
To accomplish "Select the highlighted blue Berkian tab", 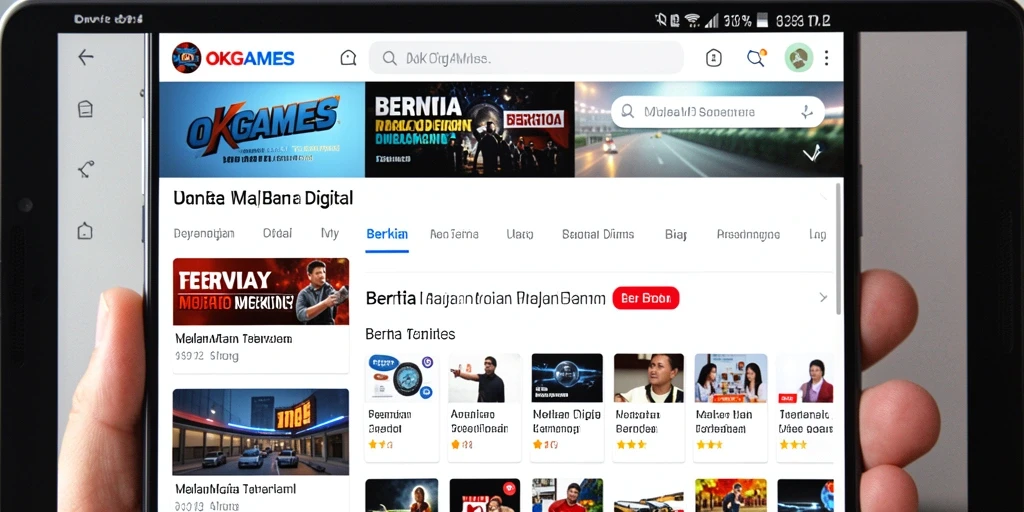I will click(387, 234).
